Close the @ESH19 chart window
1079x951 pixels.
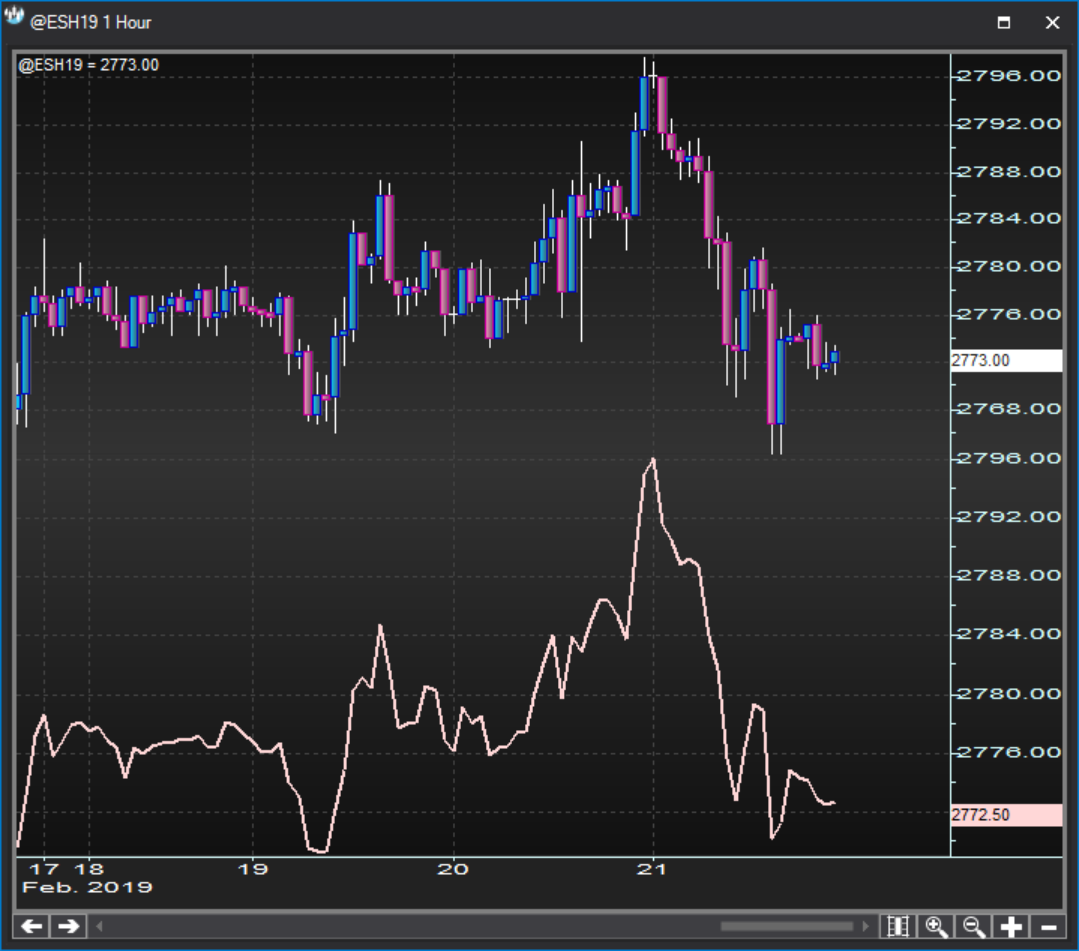(1052, 23)
